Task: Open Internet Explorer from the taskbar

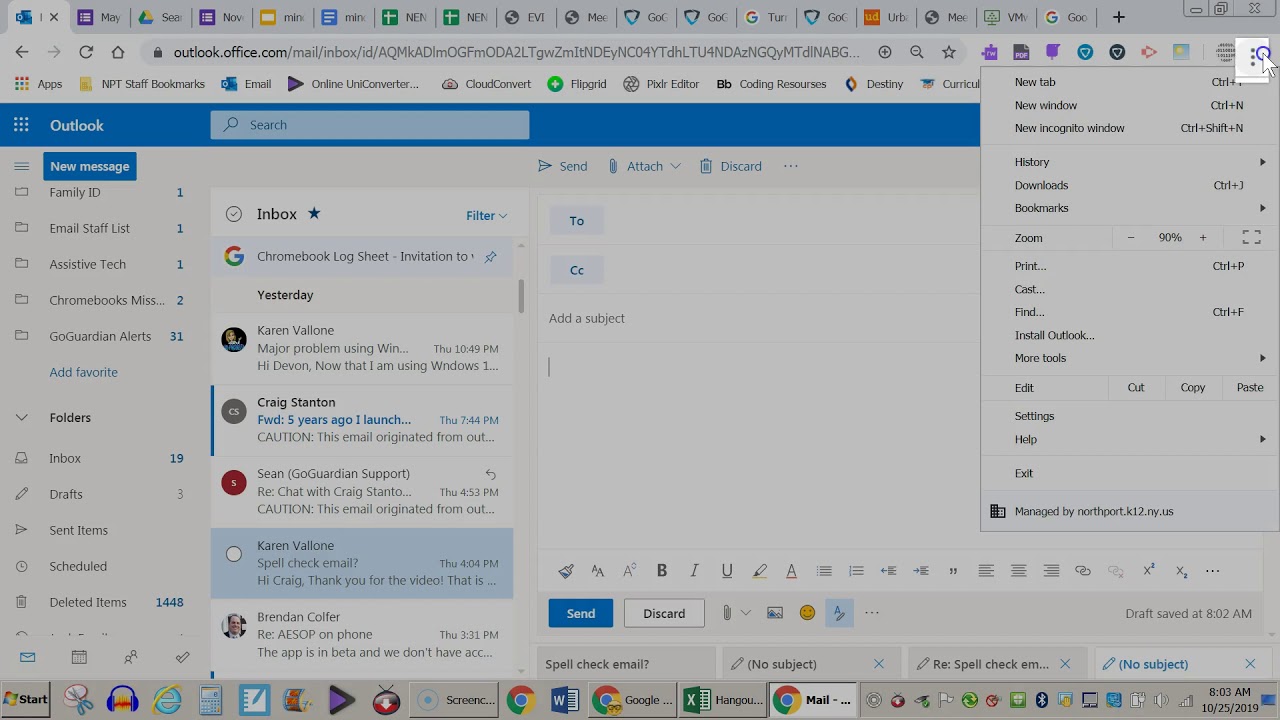Action: coord(167,700)
